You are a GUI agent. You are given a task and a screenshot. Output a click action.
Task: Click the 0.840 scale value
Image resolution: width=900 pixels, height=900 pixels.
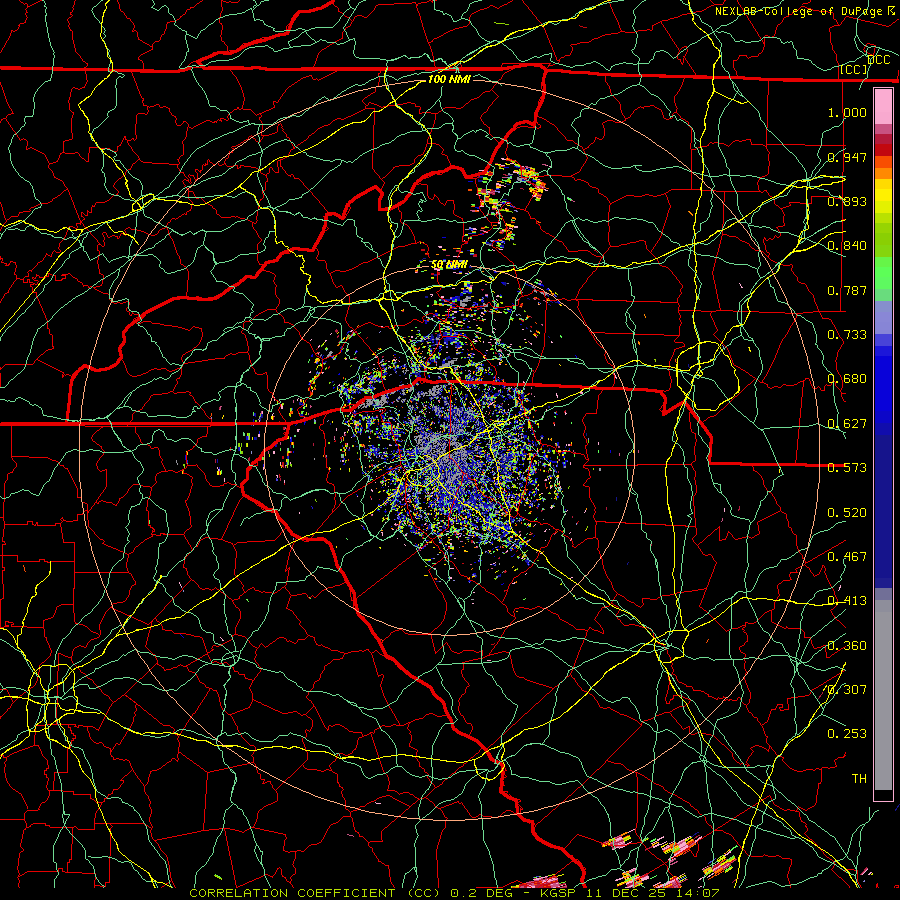[847, 246]
